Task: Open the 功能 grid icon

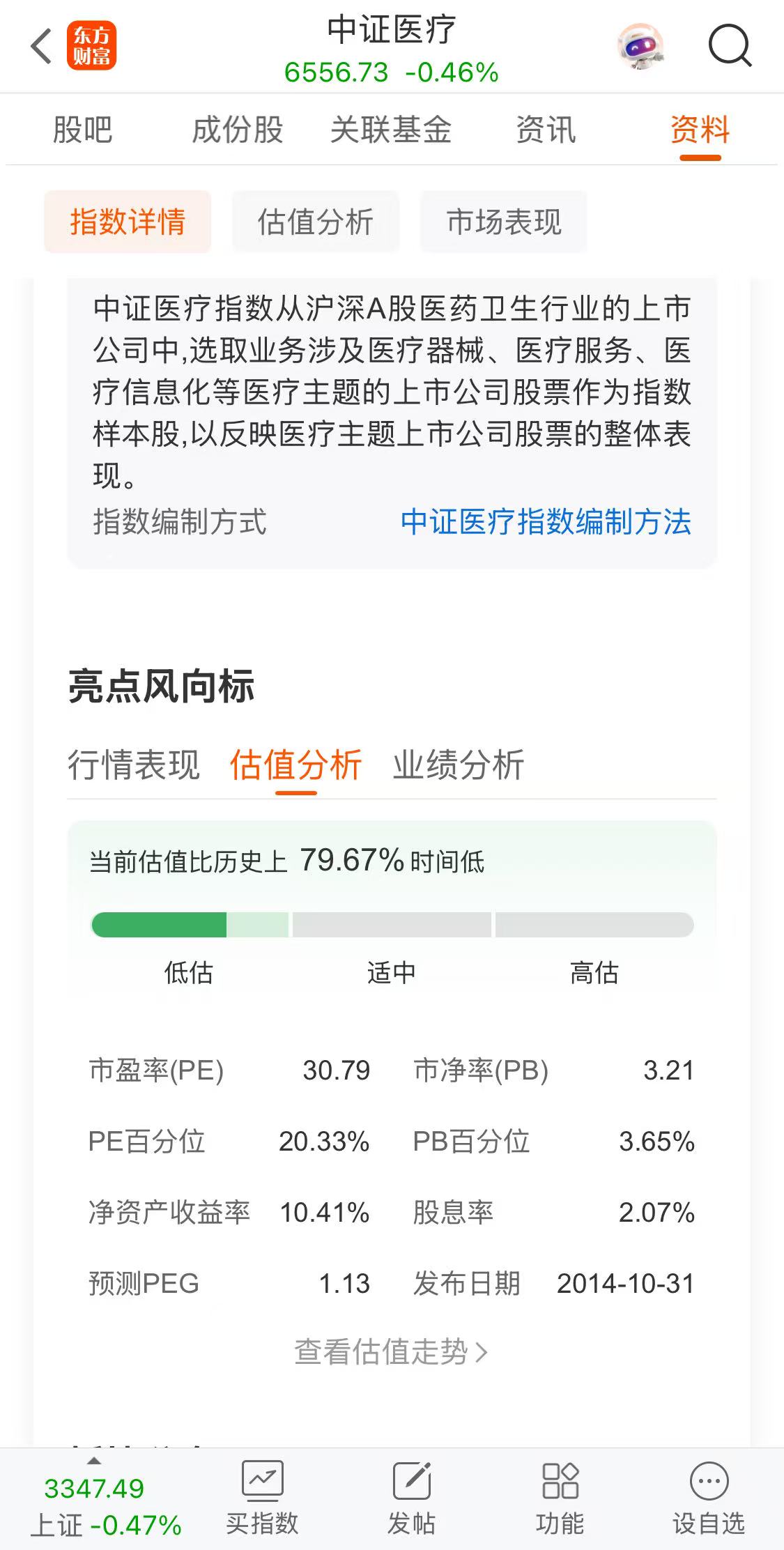Action: (x=560, y=1480)
